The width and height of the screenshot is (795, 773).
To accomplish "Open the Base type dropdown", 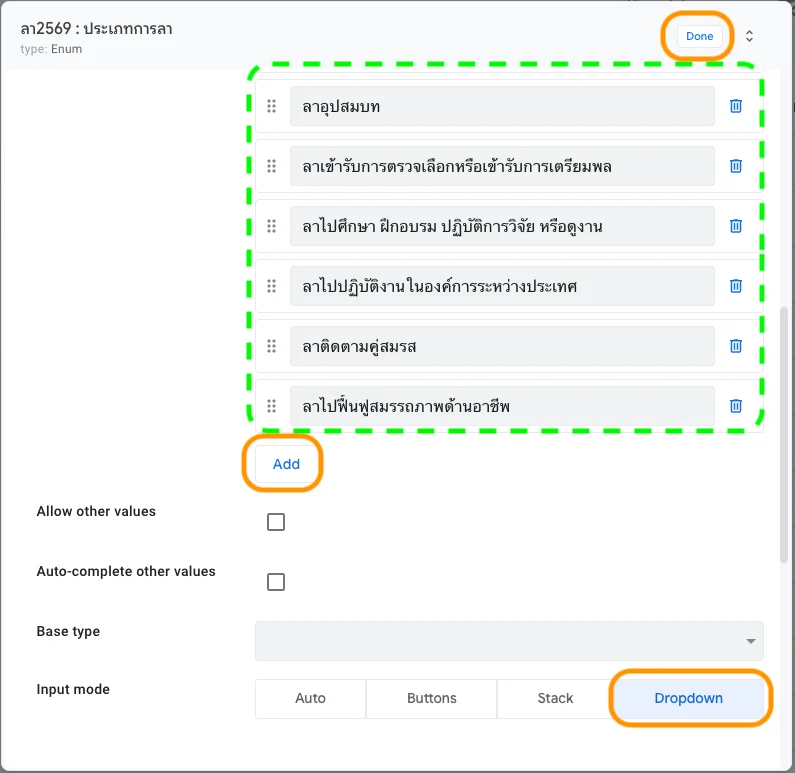I will [509, 641].
